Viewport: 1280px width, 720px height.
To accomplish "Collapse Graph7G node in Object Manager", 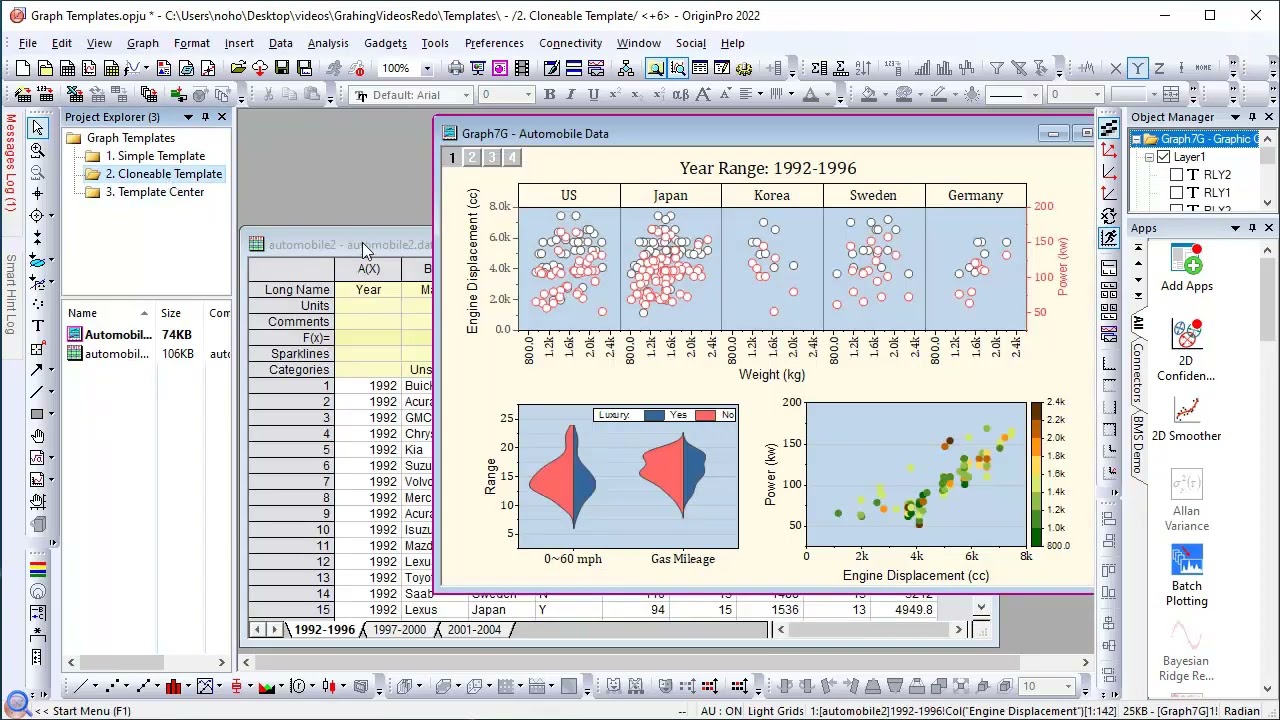I will [x=1137, y=139].
